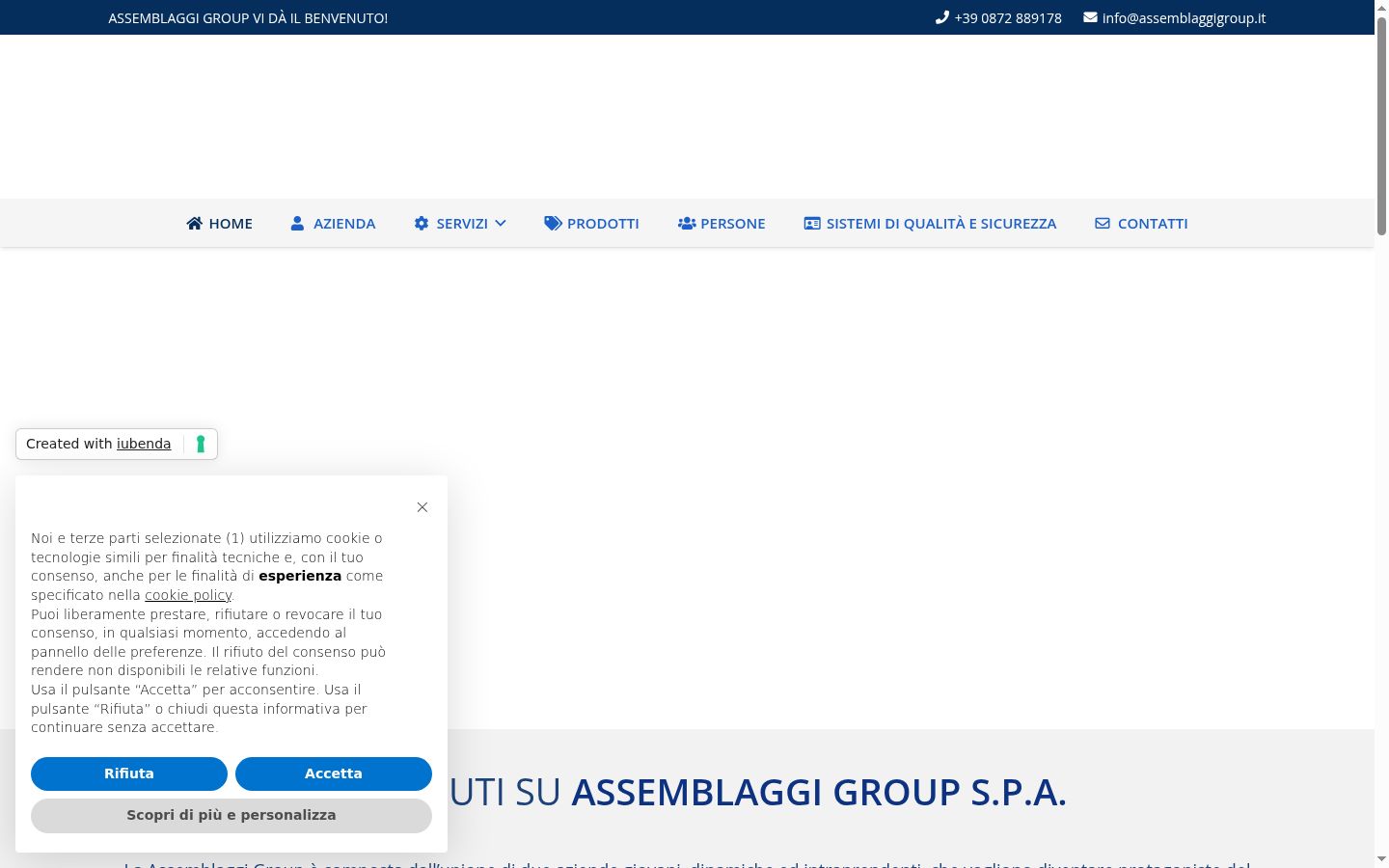This screenshot has width=1389, height=868.
Task: Click the green iubenda keyhole icon
Action: coord(201,444)
